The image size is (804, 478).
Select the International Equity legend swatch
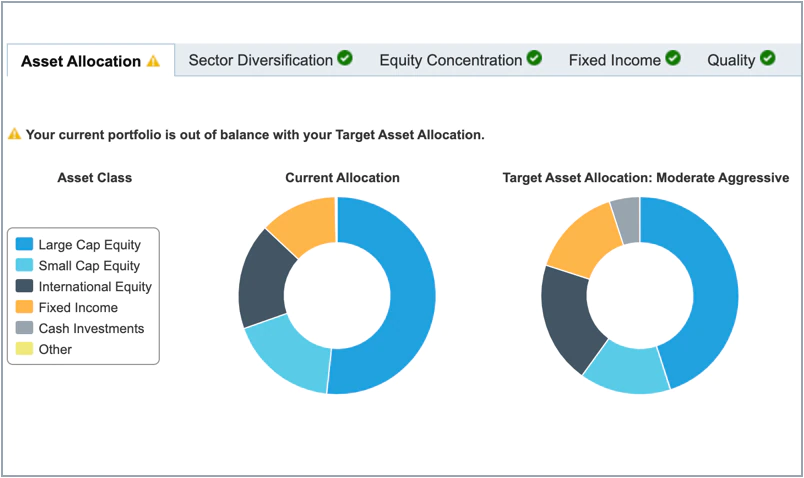coord(25,287)
